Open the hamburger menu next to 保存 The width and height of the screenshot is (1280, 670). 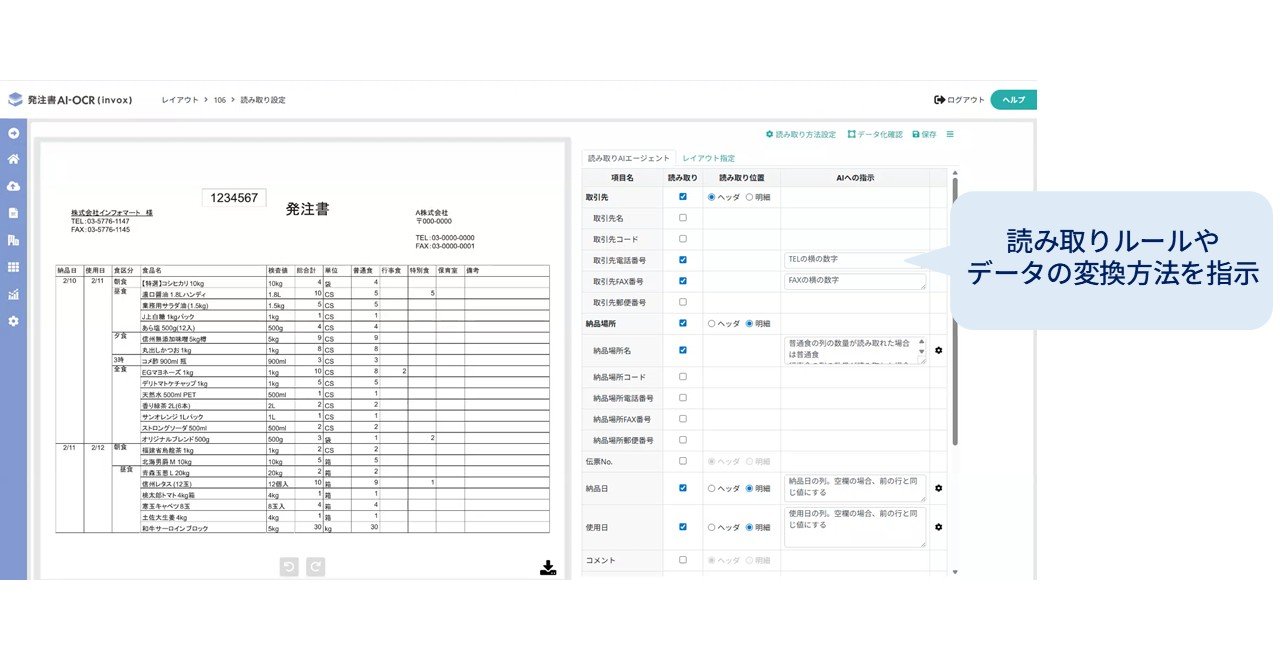tap(948, 132)
